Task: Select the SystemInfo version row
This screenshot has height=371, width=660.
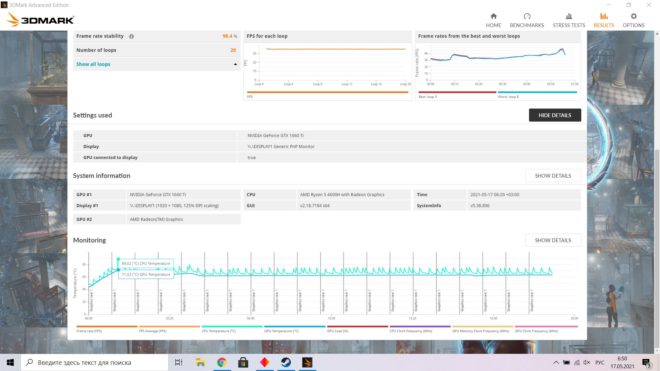Action: [498, 206]
